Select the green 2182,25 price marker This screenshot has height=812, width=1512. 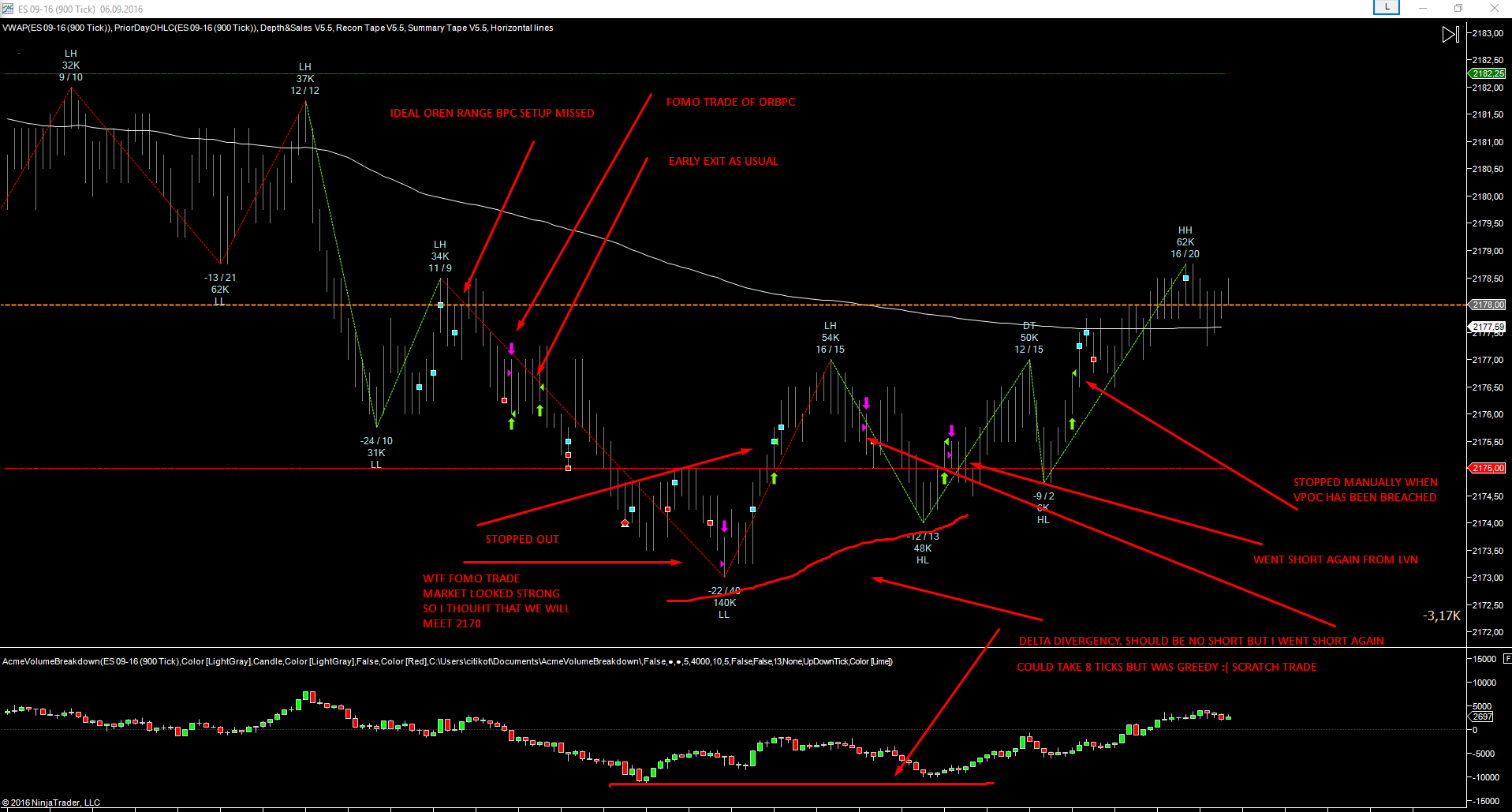pyautogui.click(x=1488, y=73)
